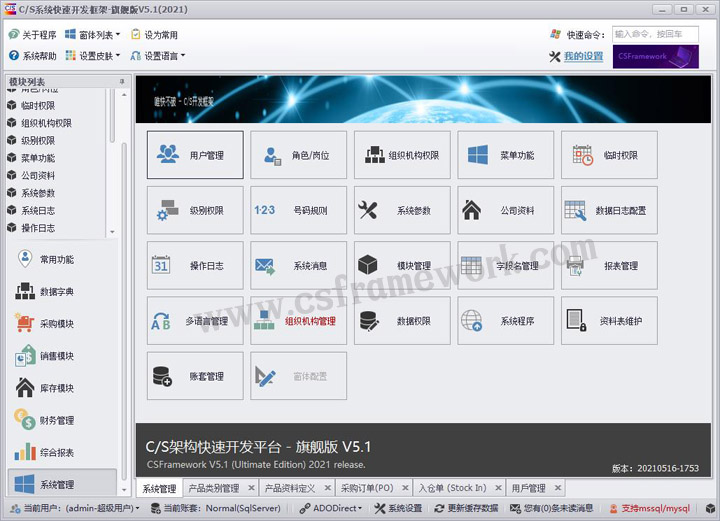Open 模块管理 cube tile
This screenshot has width=720, height=521.
point(402,266)
